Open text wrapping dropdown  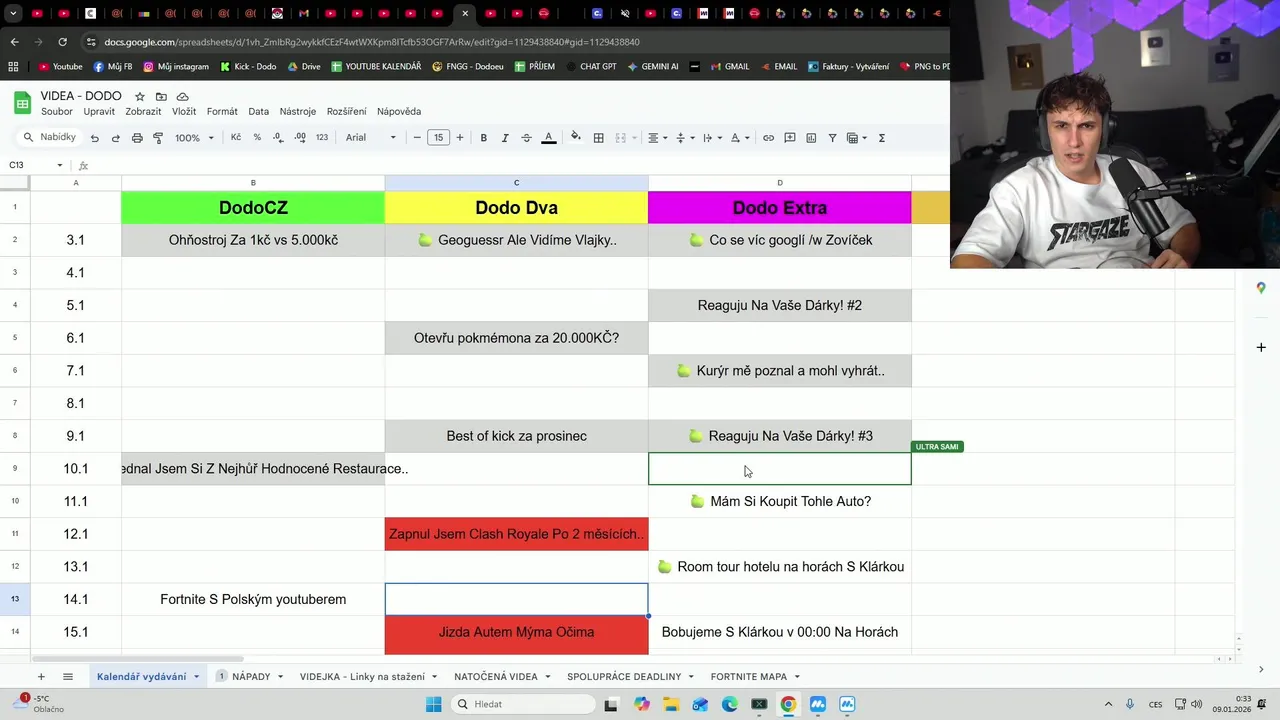[x=711, y=138]
